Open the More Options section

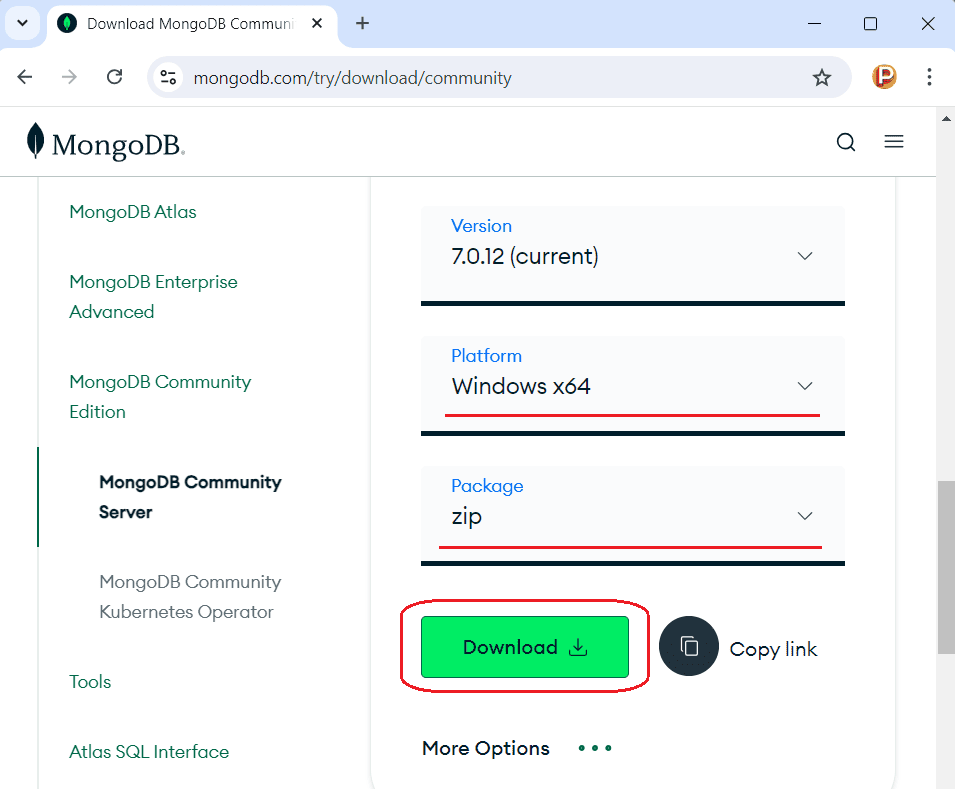[x=485, y=748]
